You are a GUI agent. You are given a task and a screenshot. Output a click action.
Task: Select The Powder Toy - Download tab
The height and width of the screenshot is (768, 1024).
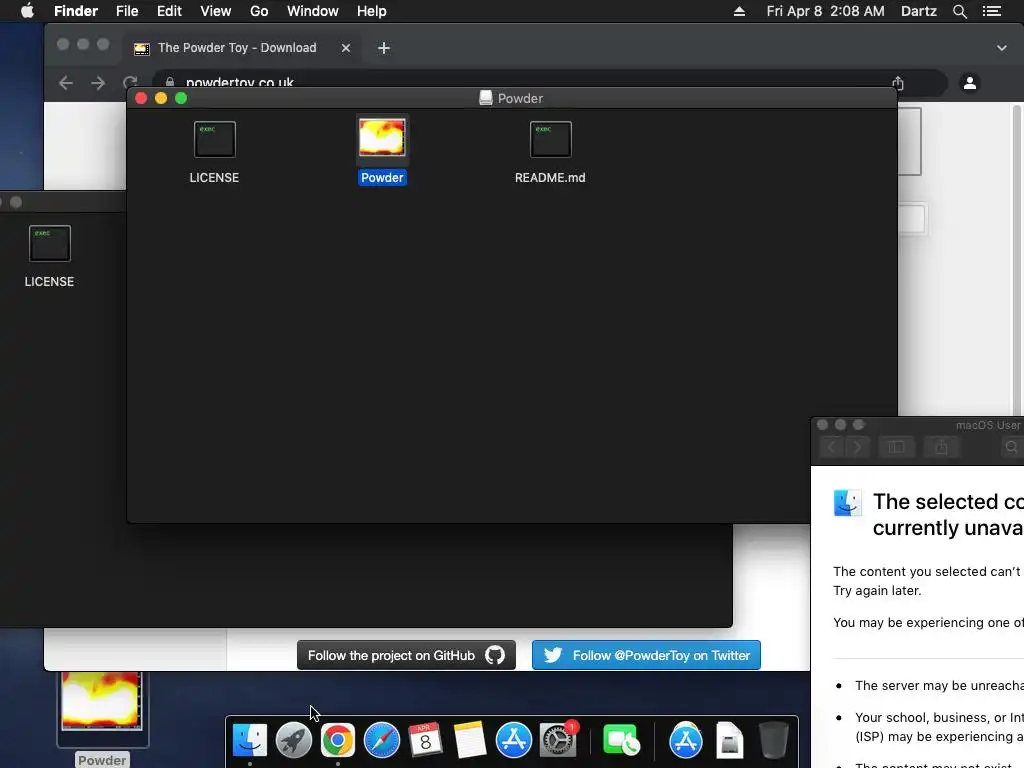click(242, 48)
